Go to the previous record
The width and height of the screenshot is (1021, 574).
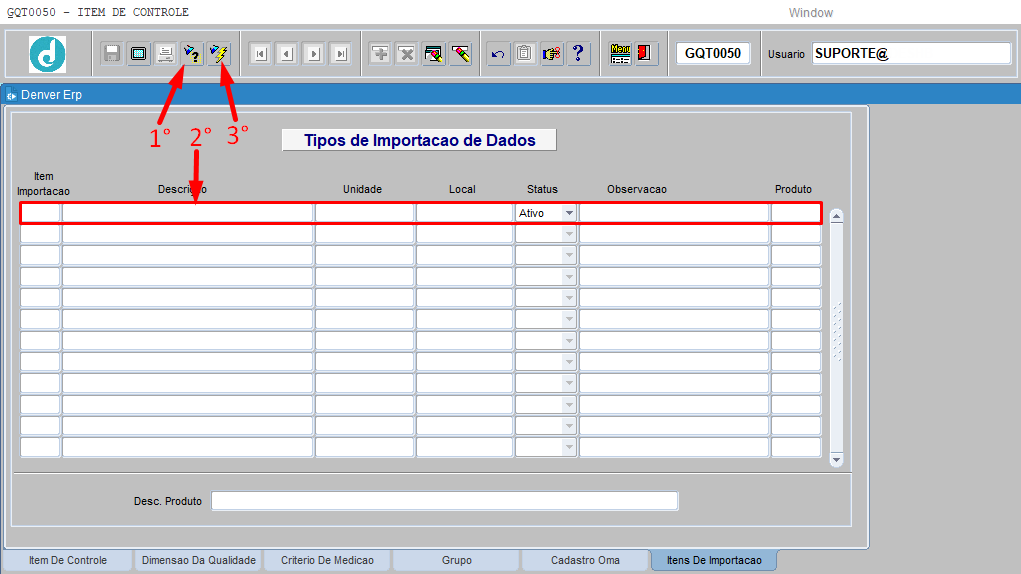(287, 54)
